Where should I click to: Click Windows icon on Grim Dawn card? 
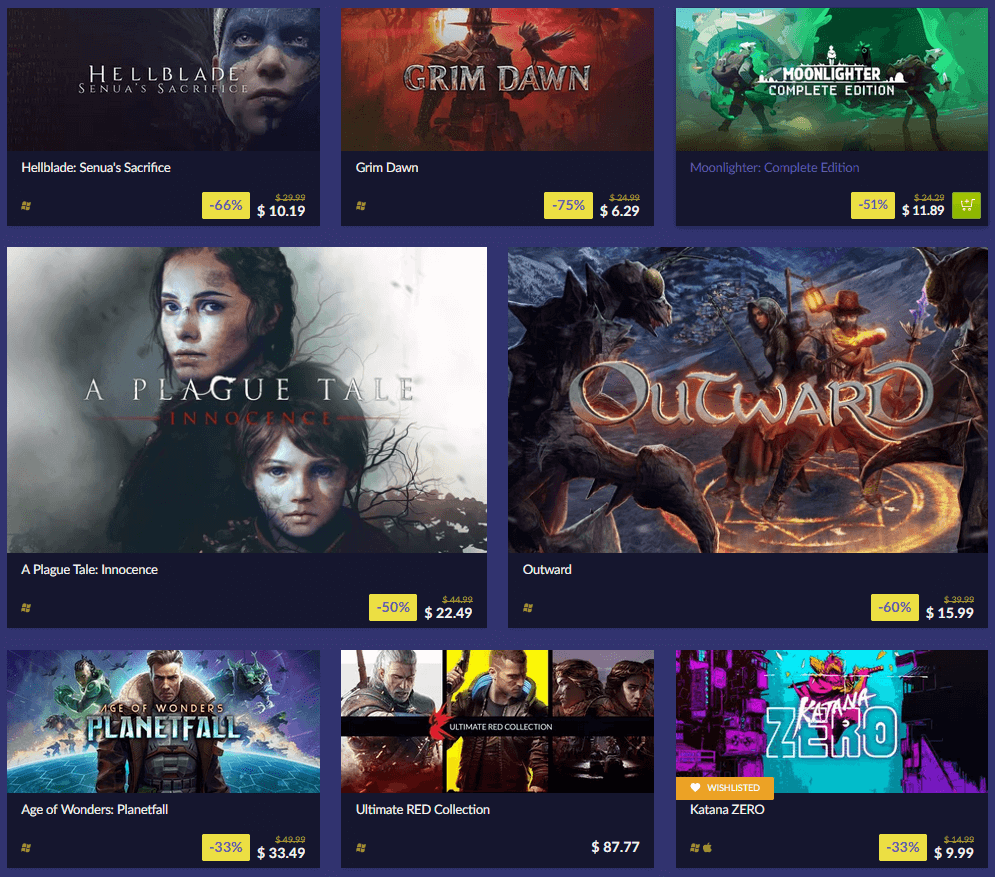360,206
